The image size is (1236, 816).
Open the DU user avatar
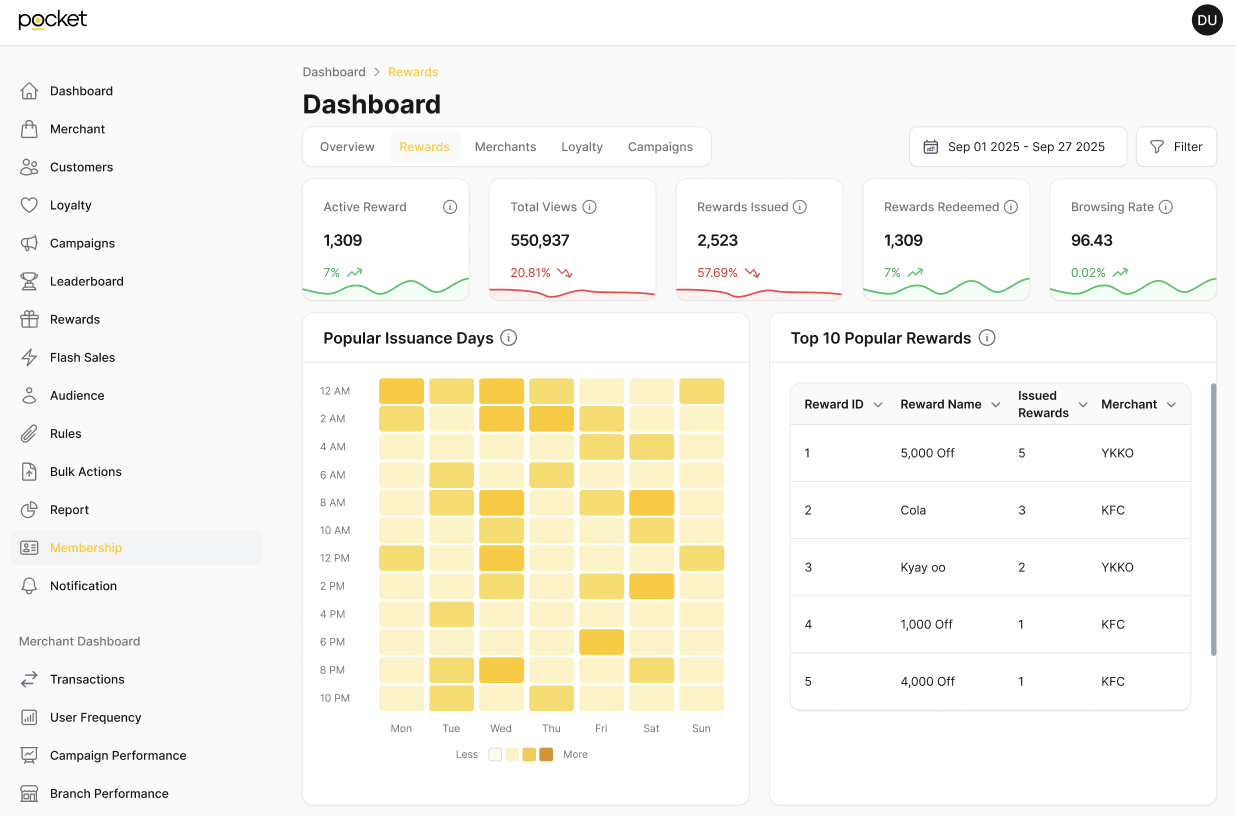(x=1207, y=20)
